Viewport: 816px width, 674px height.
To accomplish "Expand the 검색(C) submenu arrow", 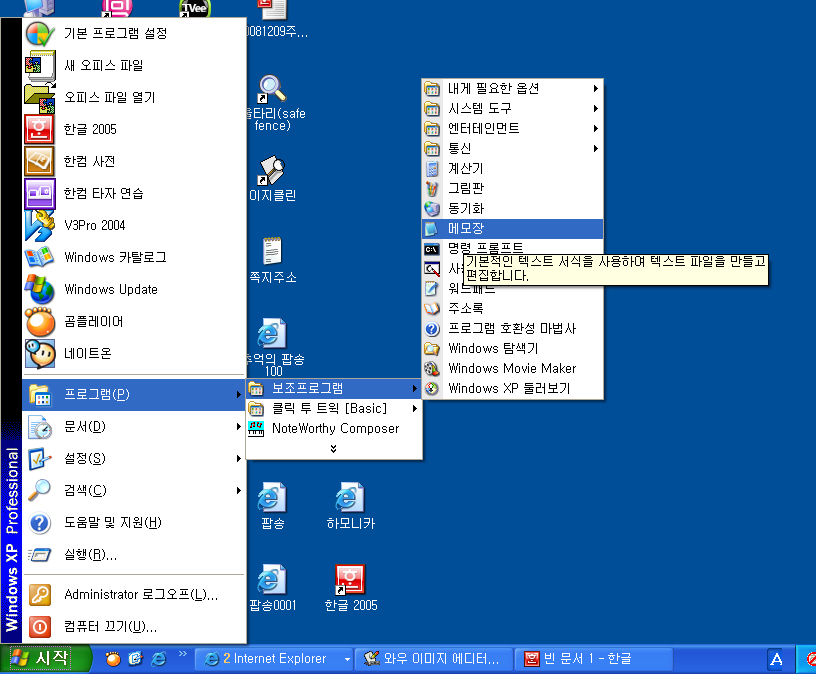I will pyautogui.click(x=239, y=490).
